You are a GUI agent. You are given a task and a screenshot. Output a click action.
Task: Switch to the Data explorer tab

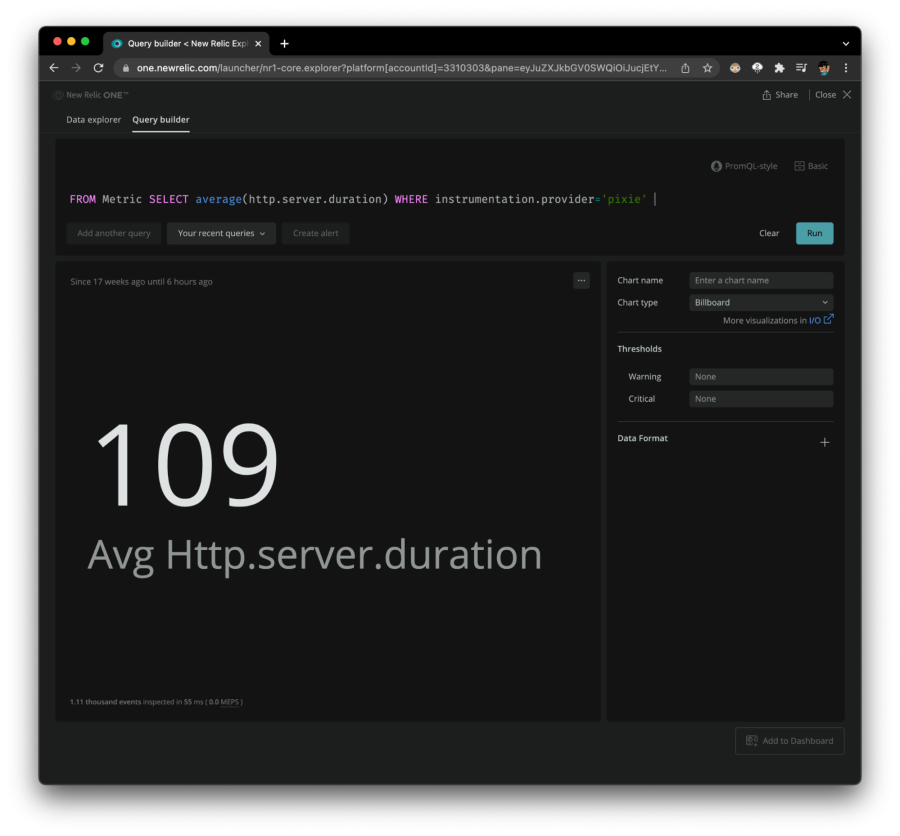pos(93,120)
